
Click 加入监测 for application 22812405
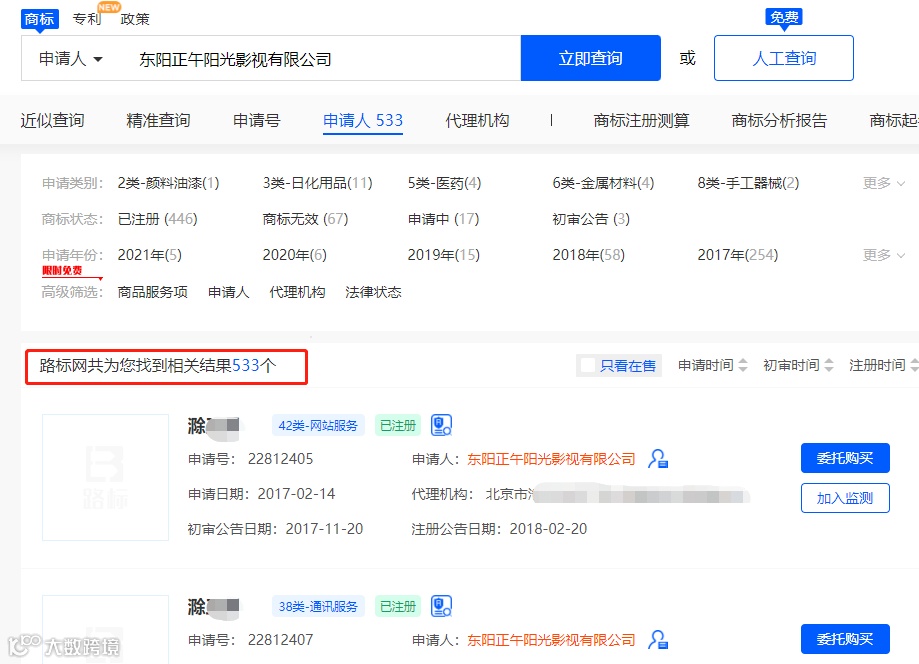[x=845, y=498]
